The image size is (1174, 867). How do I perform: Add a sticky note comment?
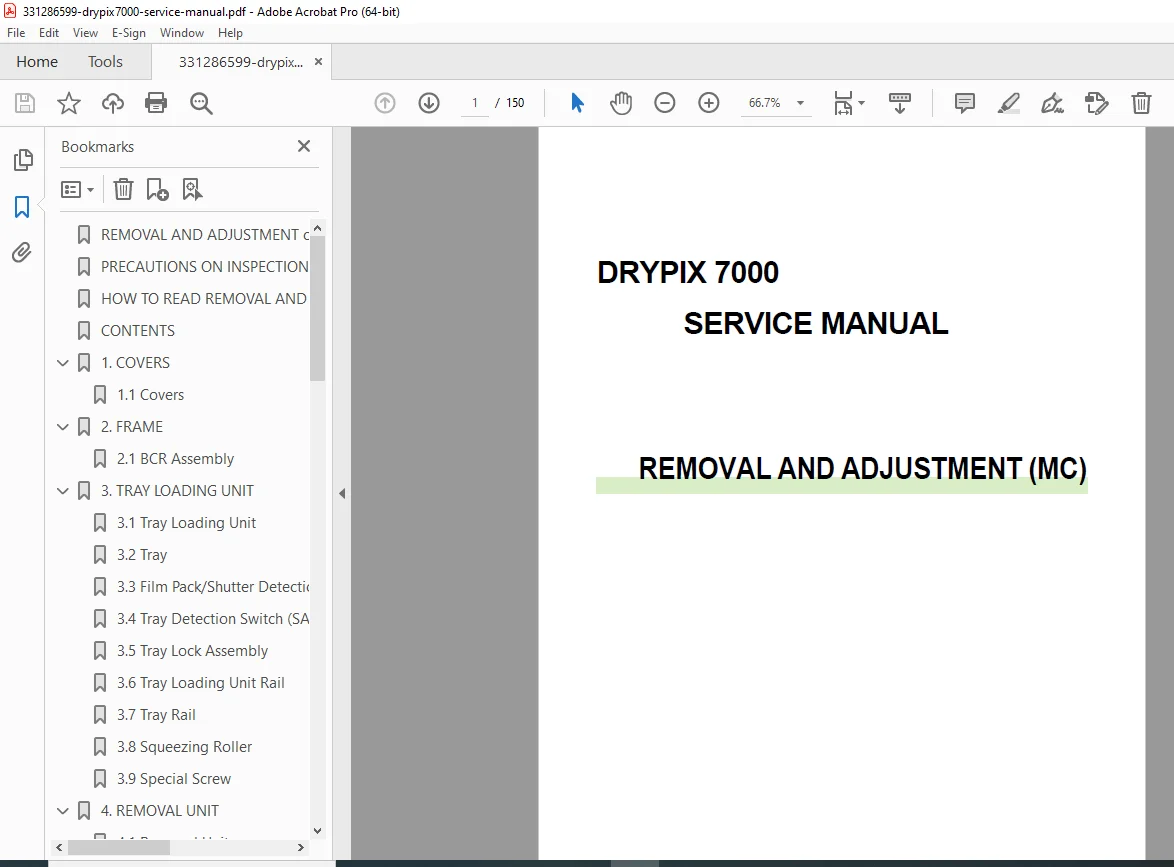(x=964, y=103)
